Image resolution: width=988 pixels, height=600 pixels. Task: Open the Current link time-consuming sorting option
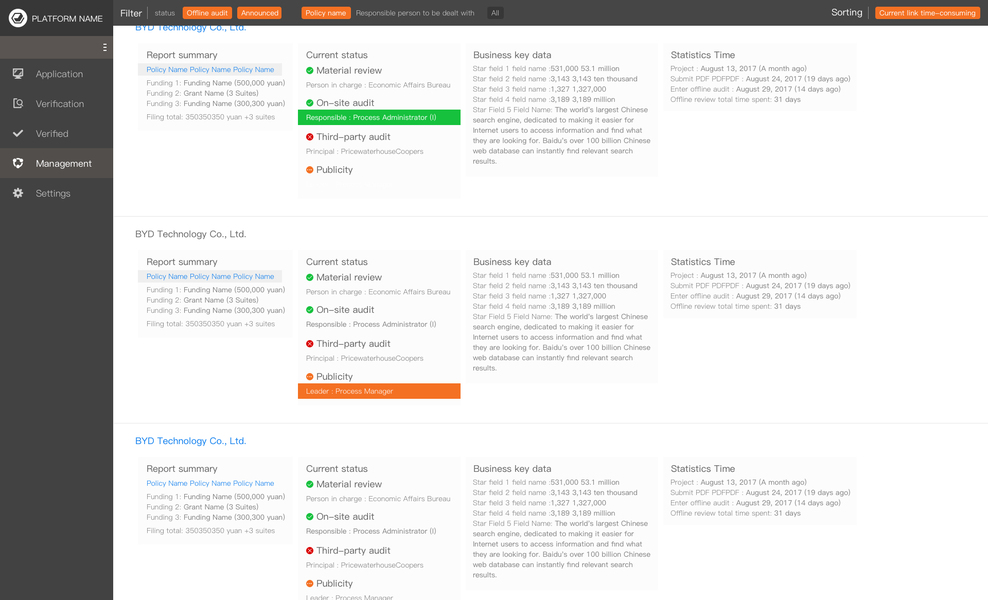coord(927,13)
